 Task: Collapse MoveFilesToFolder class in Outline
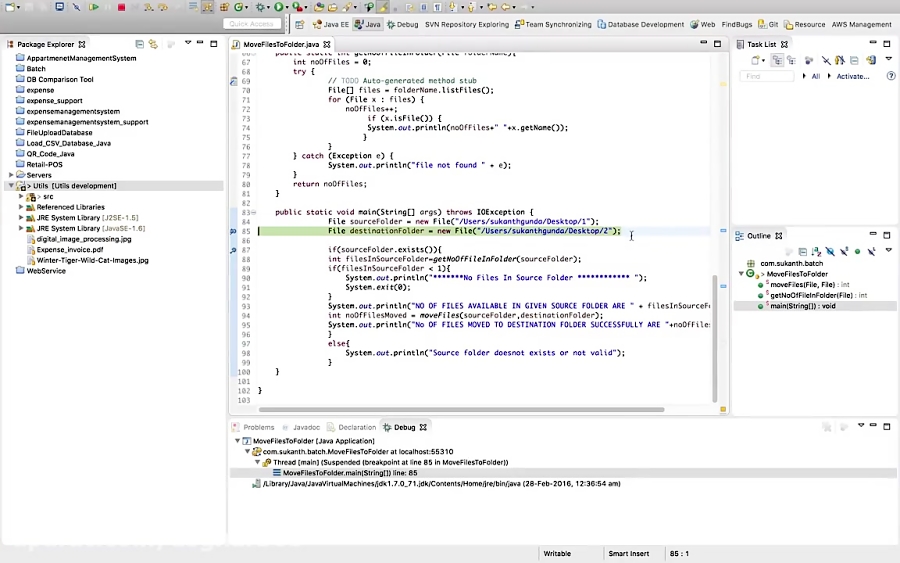pyautogui.click(x=741, y=274)
